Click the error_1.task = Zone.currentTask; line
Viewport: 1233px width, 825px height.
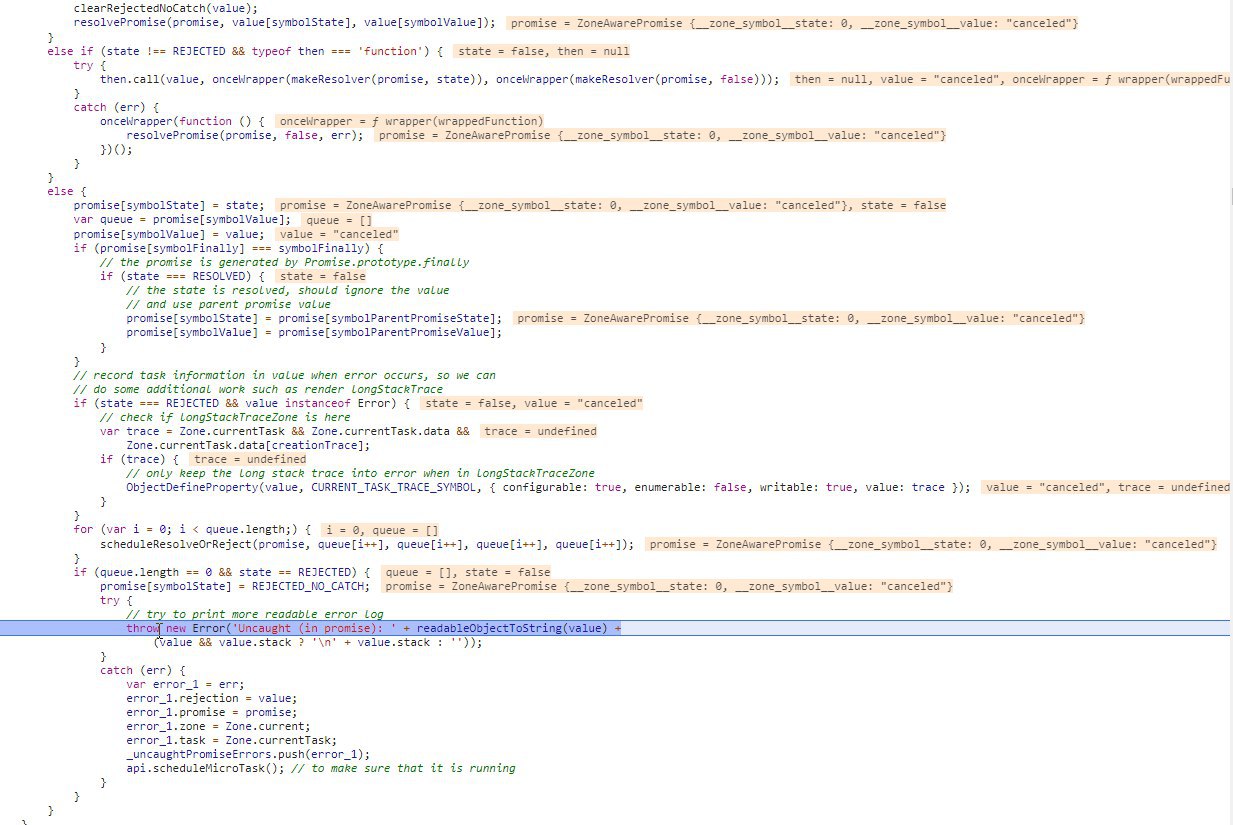(232, 740)
